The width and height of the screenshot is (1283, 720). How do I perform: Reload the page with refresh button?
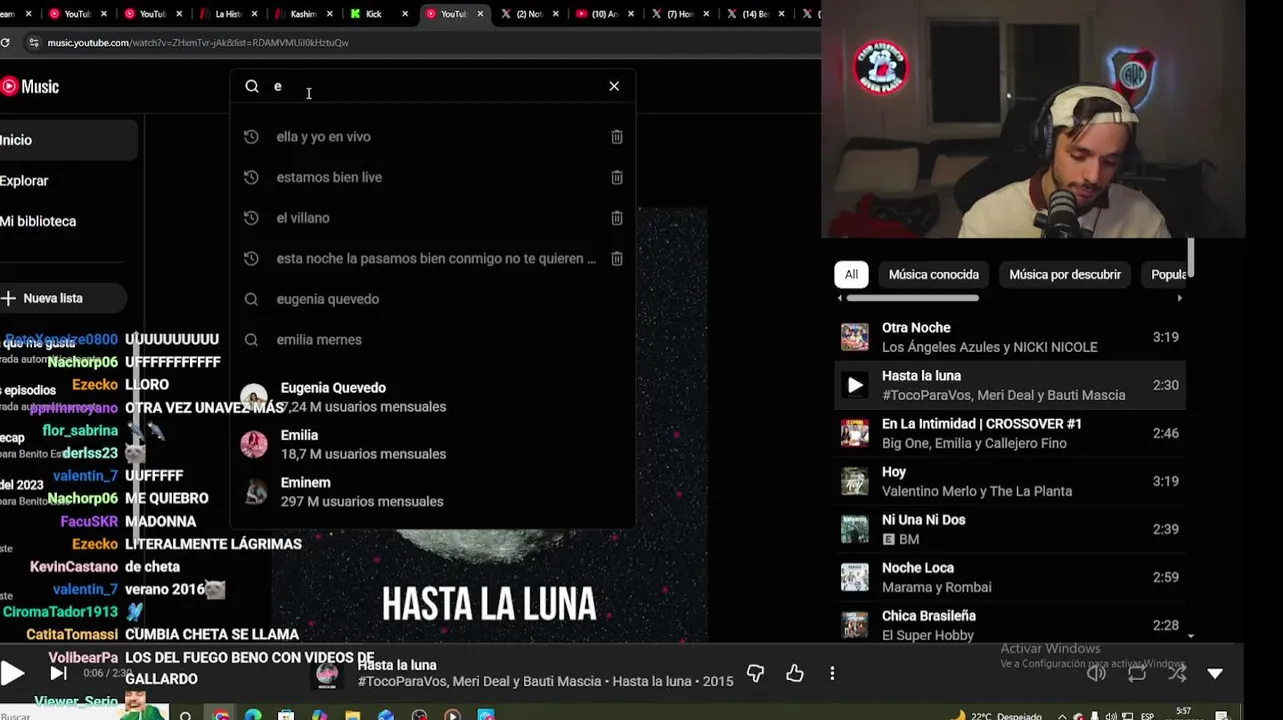6,43
